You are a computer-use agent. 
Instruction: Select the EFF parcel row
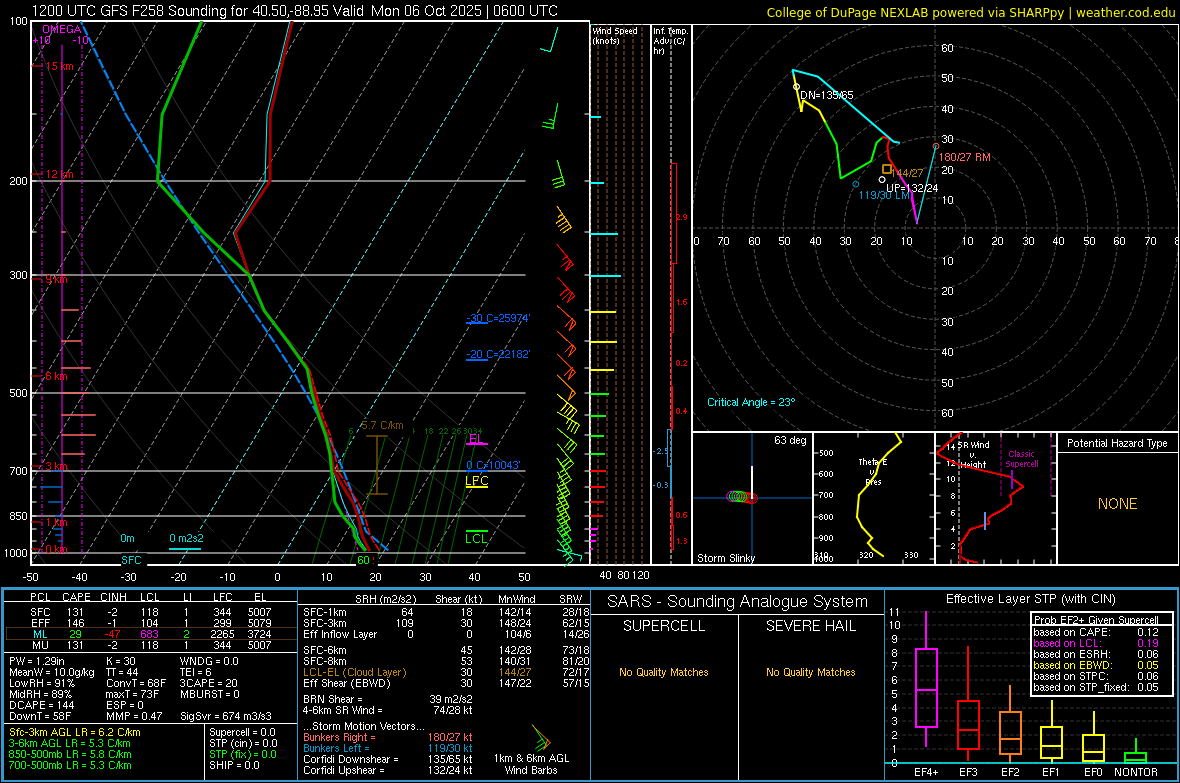pos(149,623)
